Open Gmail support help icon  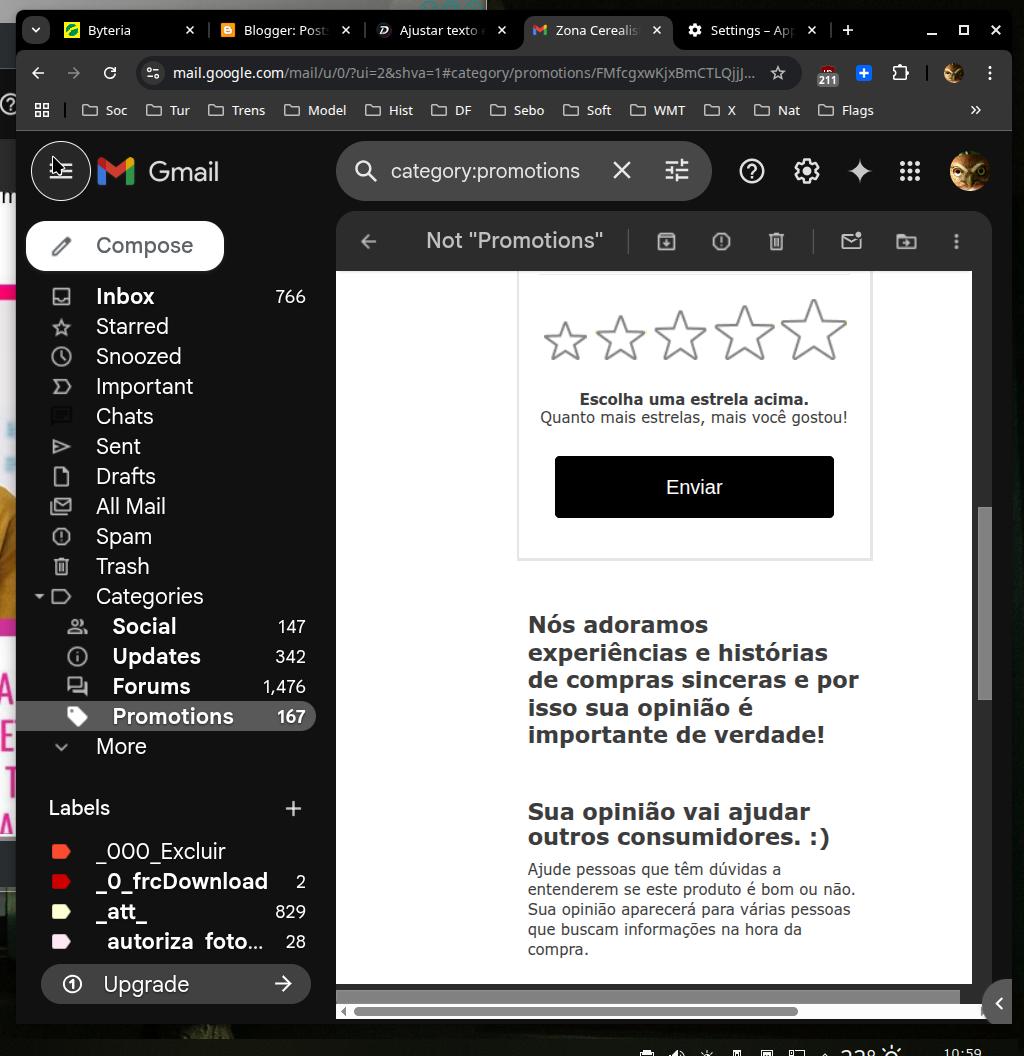pyautogui.click(x=751, y=171)
